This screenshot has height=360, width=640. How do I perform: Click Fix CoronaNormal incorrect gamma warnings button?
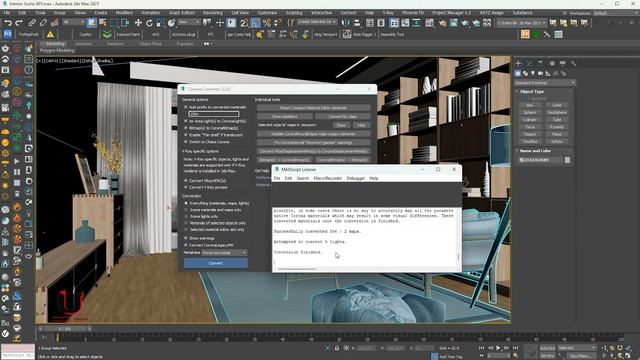point(313,142)
